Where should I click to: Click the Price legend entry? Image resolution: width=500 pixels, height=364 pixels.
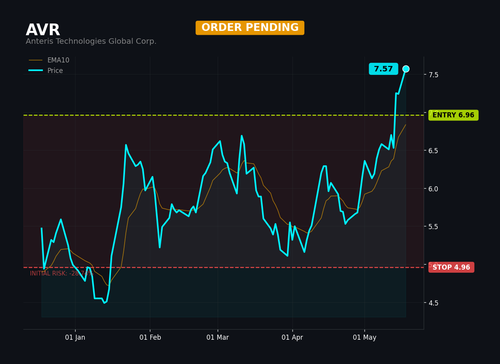pyautogui.click(x=46, y=70)
